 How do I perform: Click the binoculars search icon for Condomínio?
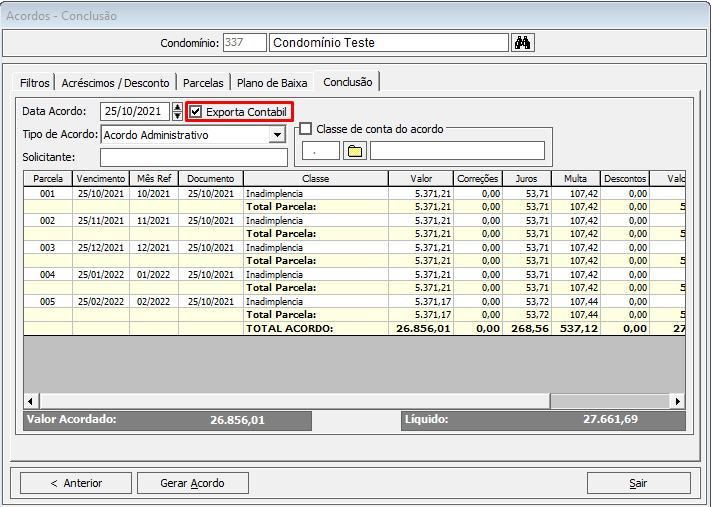[522, 43]
